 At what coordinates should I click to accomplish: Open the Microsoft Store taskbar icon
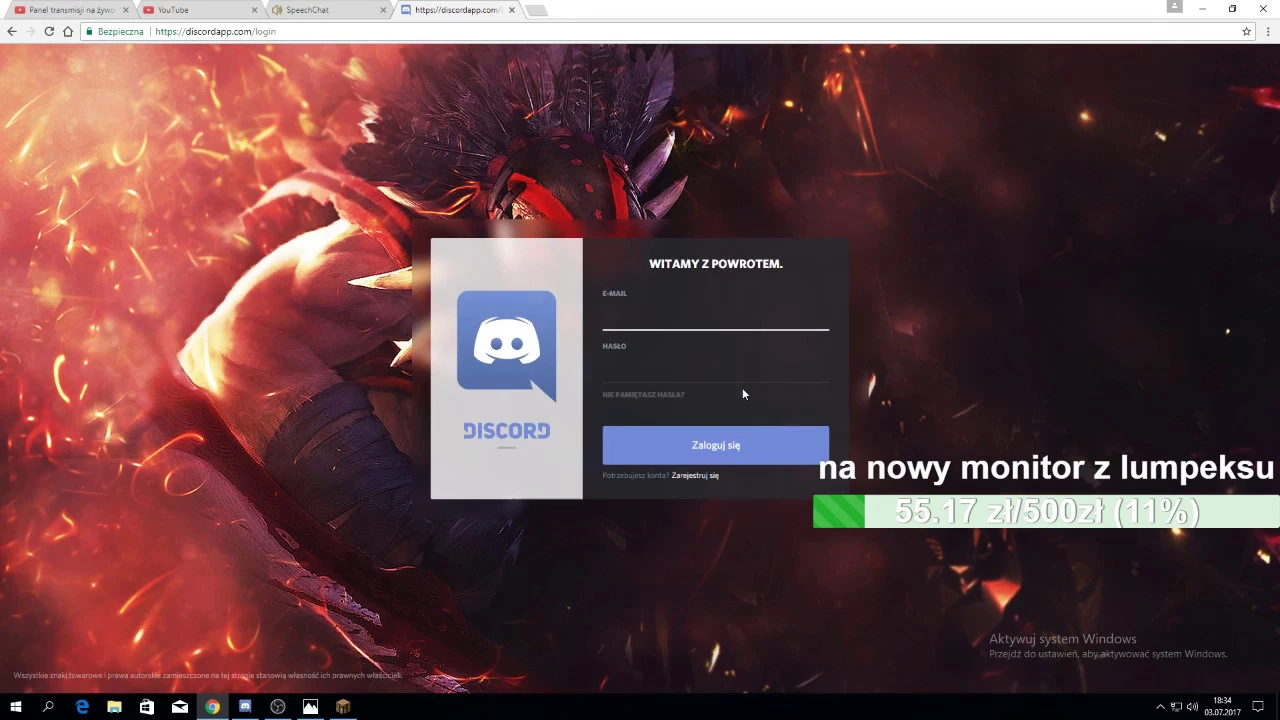tap(147, 707)
